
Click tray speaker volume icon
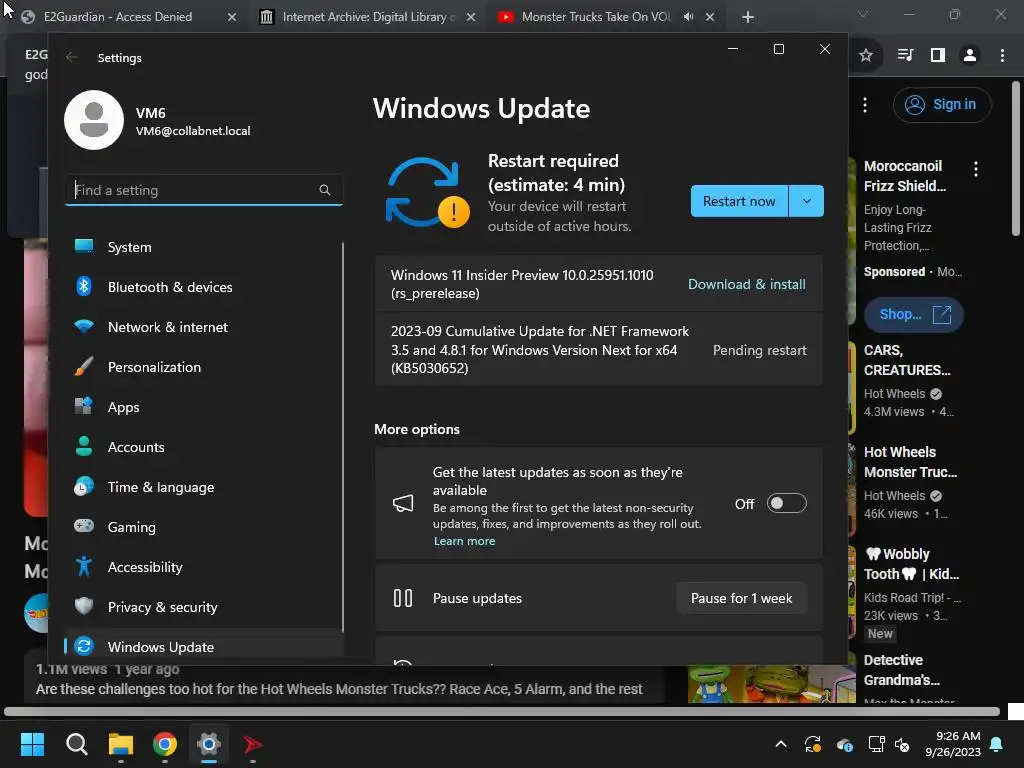(x=902, y=744)
